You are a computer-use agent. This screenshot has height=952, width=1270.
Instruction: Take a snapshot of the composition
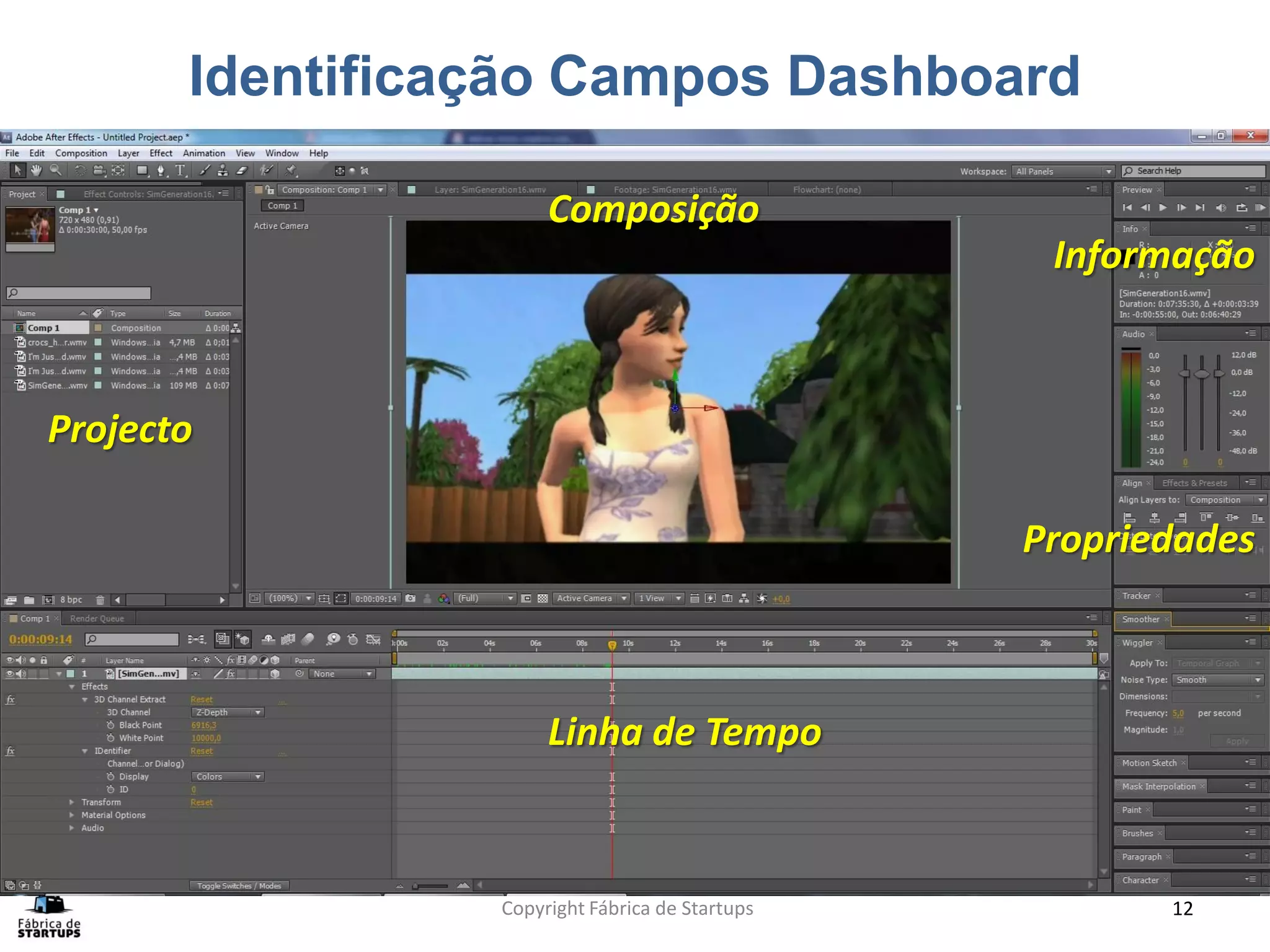411,598
